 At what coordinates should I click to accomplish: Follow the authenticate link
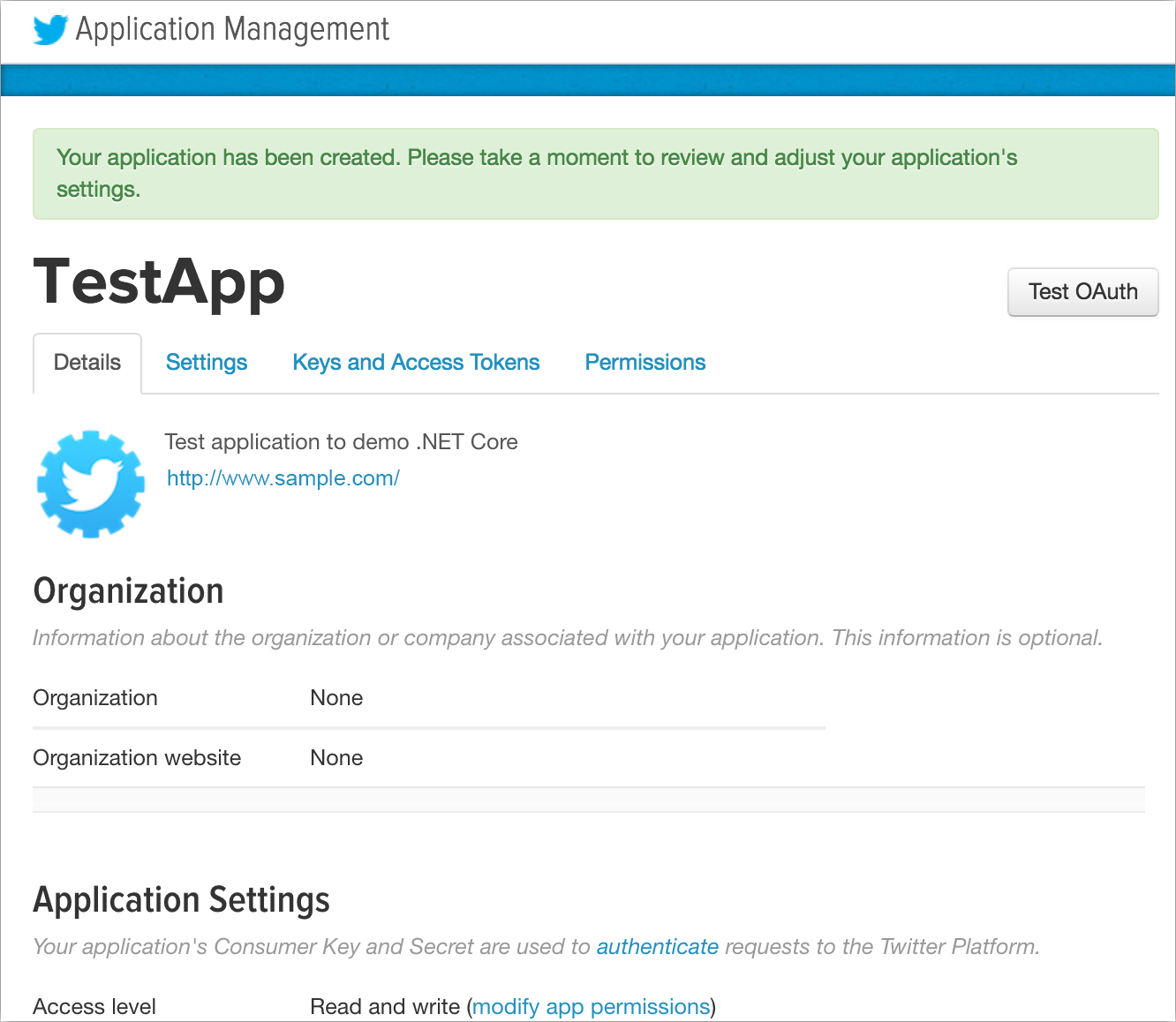coord(658,947)
